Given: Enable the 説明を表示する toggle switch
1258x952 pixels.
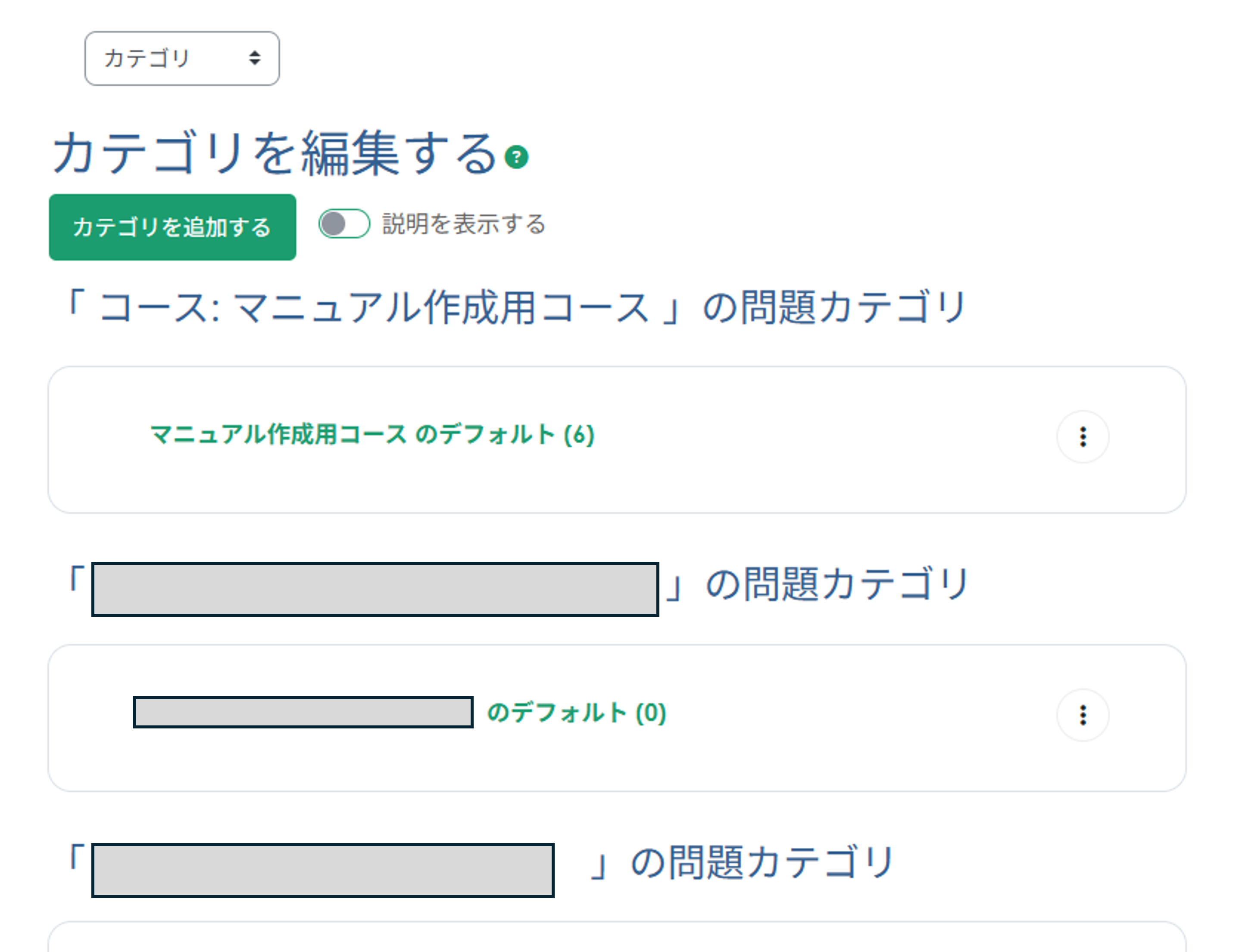Looking at the screenshot, I should point(343,224).
